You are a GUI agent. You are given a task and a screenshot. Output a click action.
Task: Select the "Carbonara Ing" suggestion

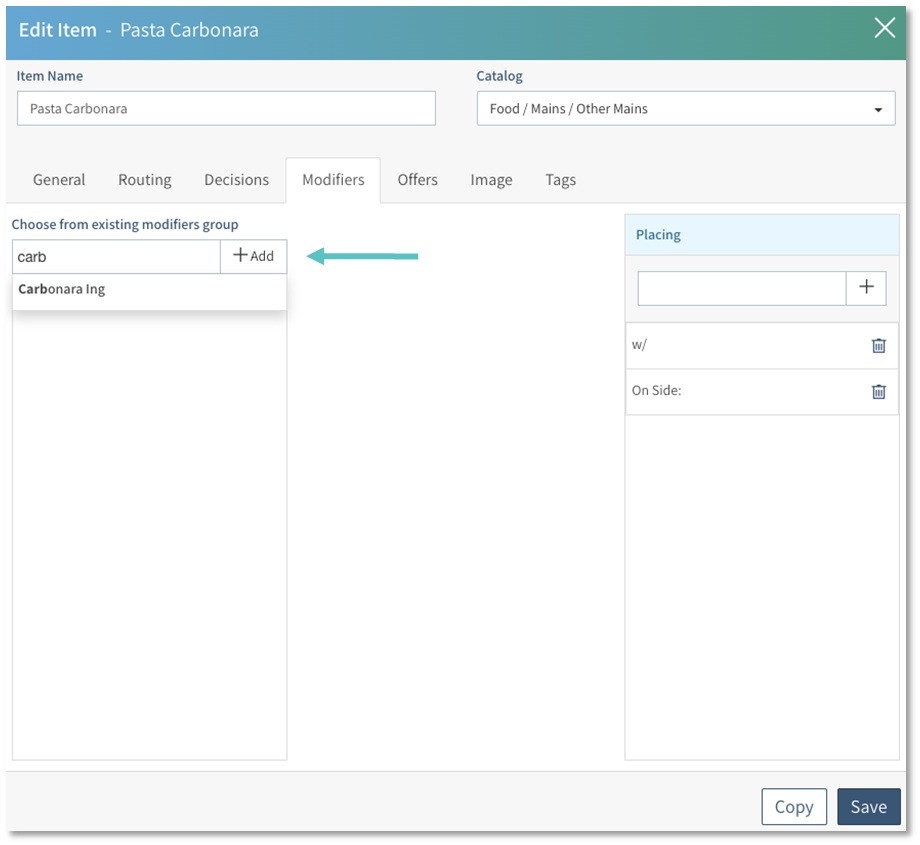coord(62,289)
